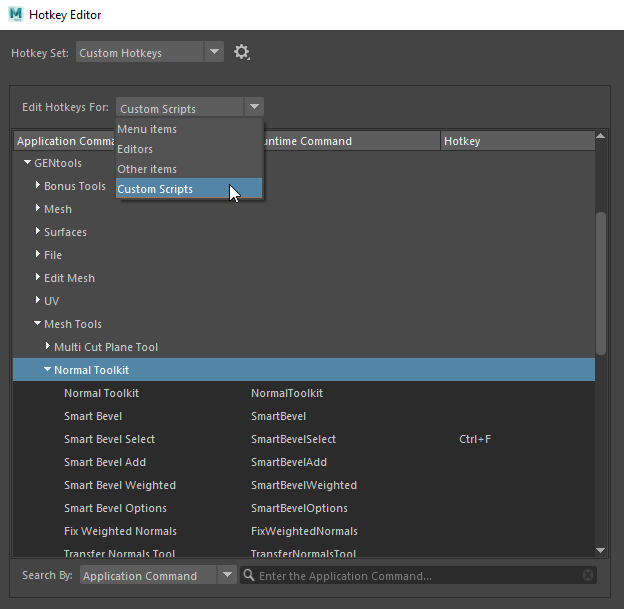Click the scroll down arrow

(601, 550)
